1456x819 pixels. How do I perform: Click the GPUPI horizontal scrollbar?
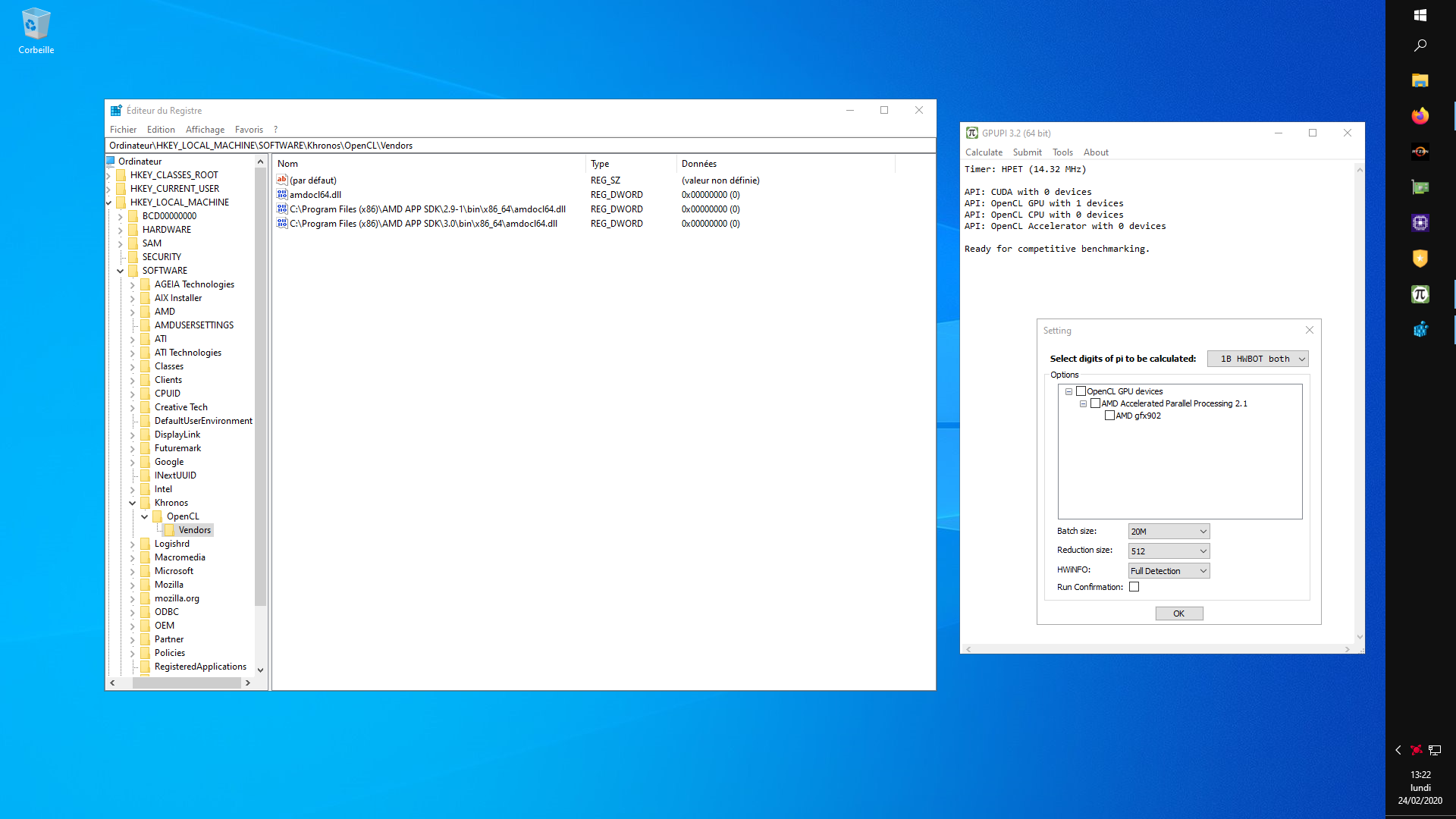click(1158, 649)
